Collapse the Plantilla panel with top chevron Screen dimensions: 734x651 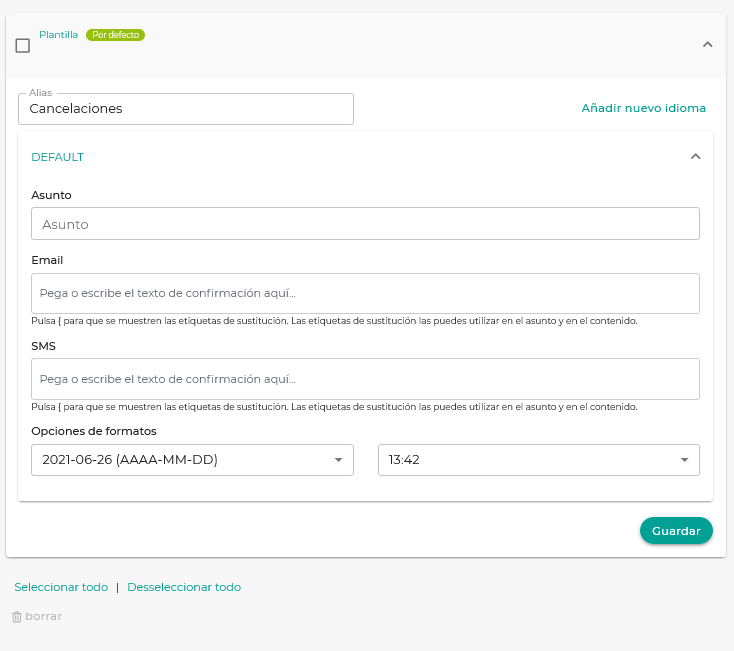(707, 45)
